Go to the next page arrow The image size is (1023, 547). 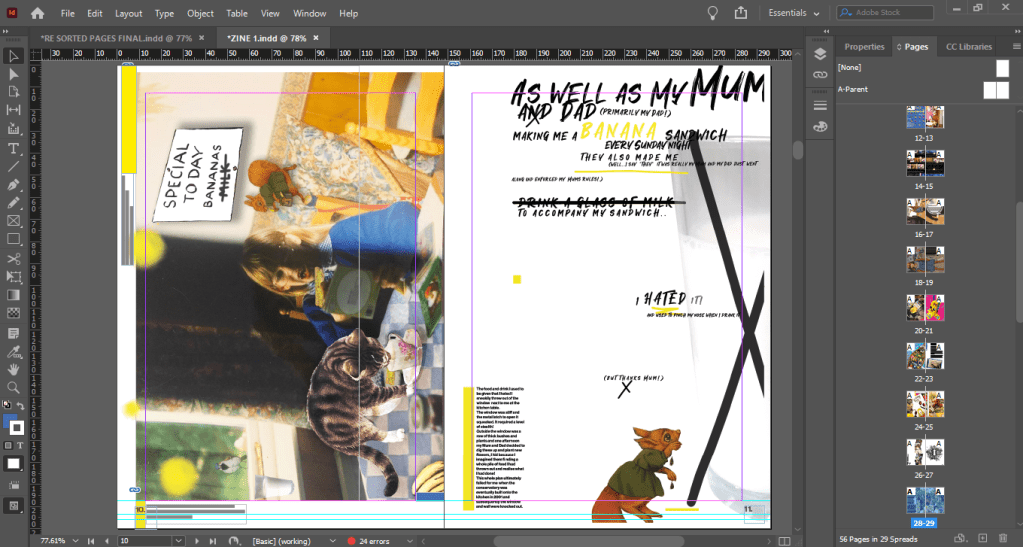[x=197, y=541]
